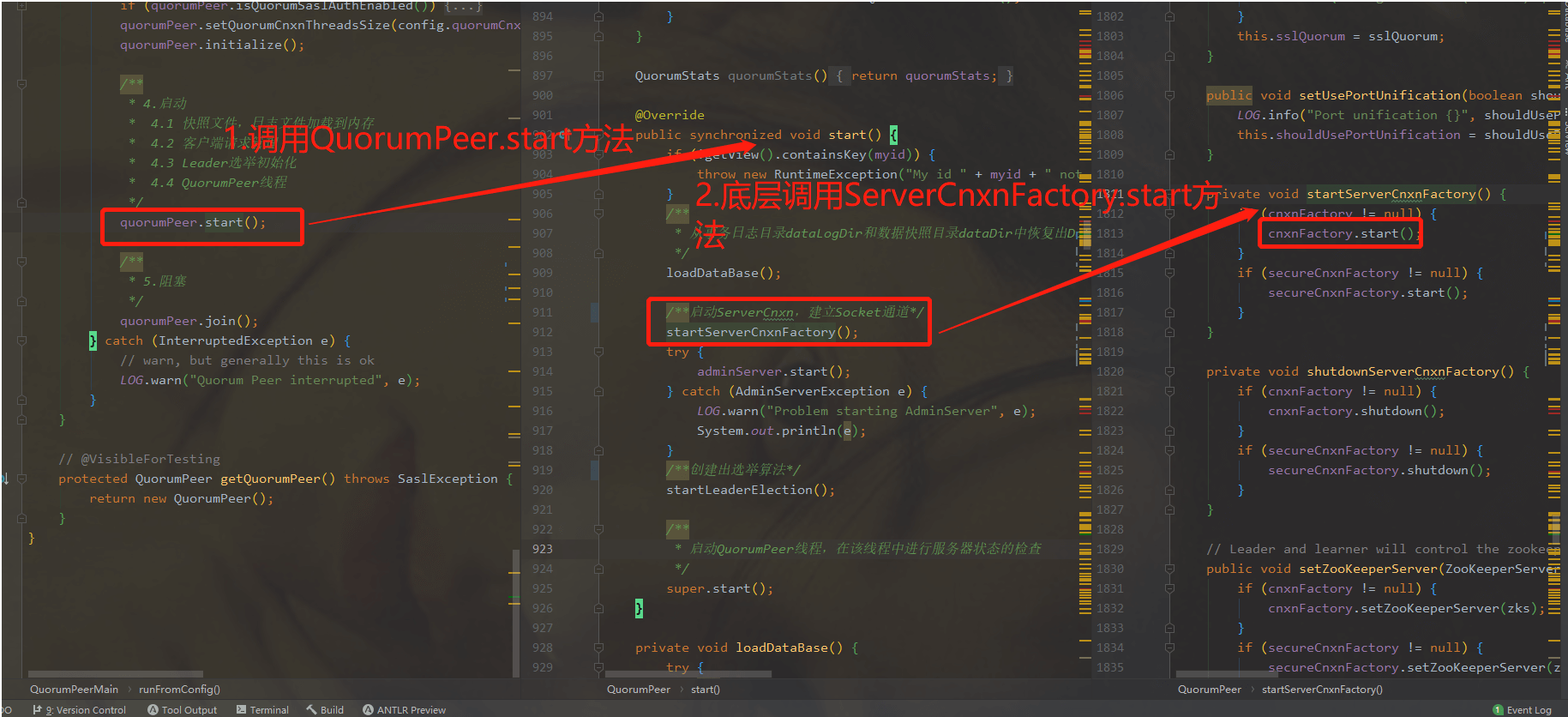This screenshot has width=1568, height=717.
Task: Click the left editor horizontal scrollbar
Action: [x=116, y=674]
